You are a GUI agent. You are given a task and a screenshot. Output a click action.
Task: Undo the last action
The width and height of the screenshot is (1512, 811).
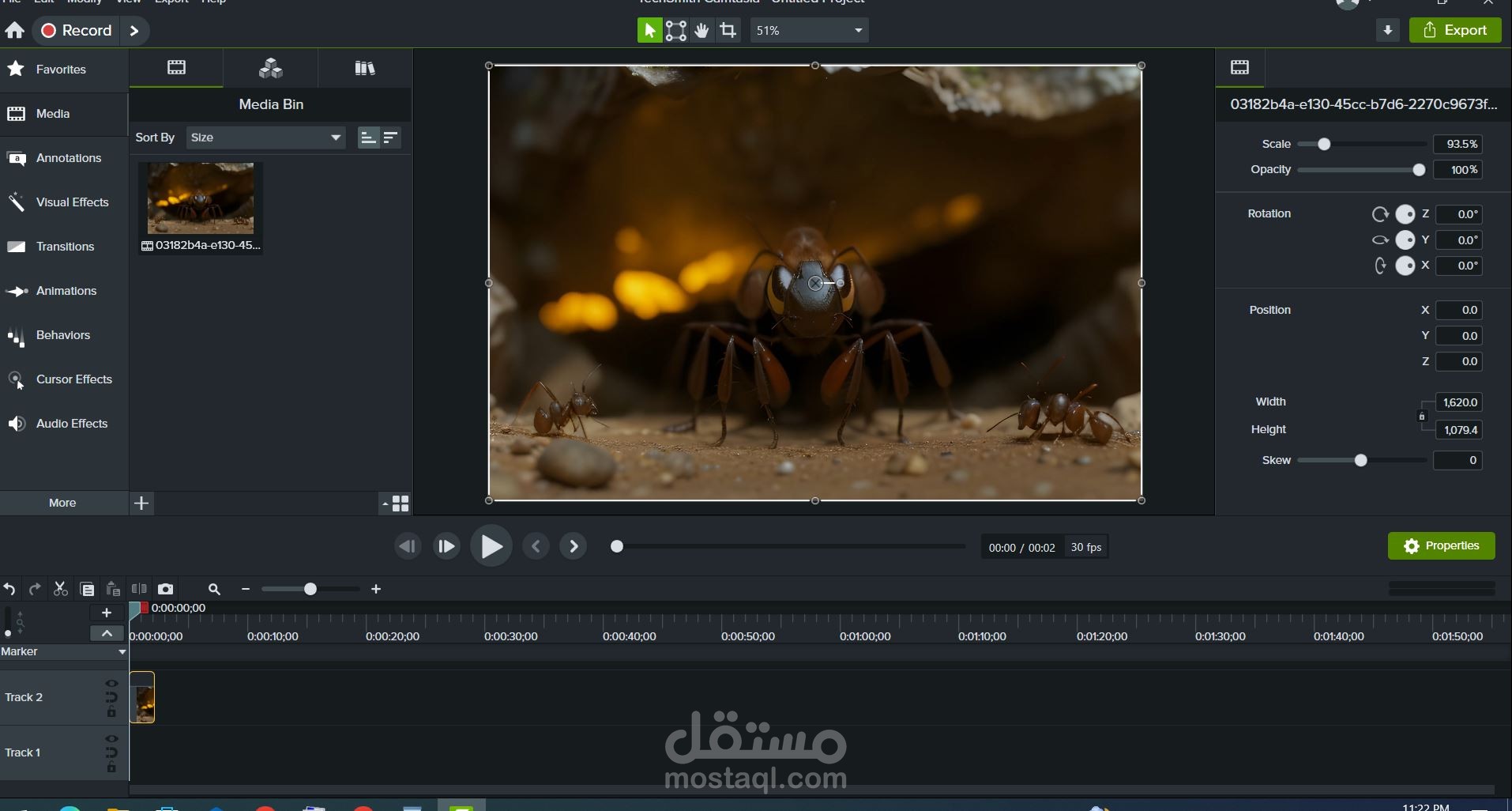pos(9,589)
